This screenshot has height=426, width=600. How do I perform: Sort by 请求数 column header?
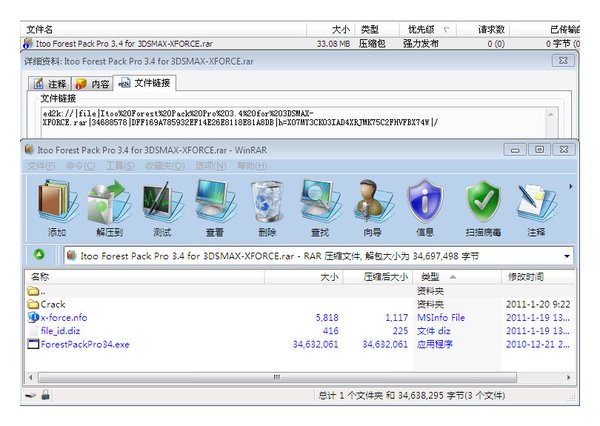pyautogui.click(x=484, y=29)
